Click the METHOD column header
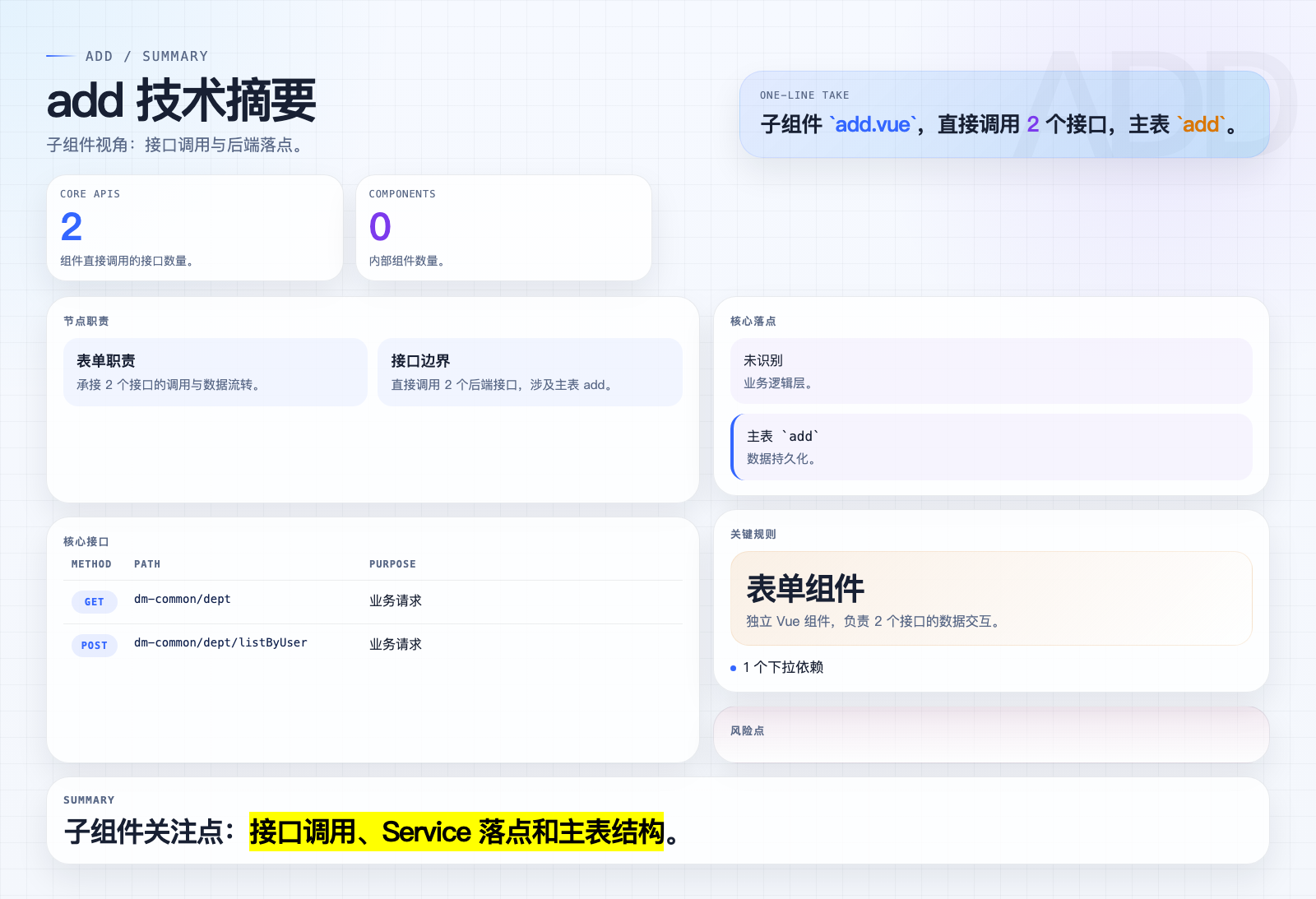Viewport: 1316px width, 899px height. click(x=91, y=564)
